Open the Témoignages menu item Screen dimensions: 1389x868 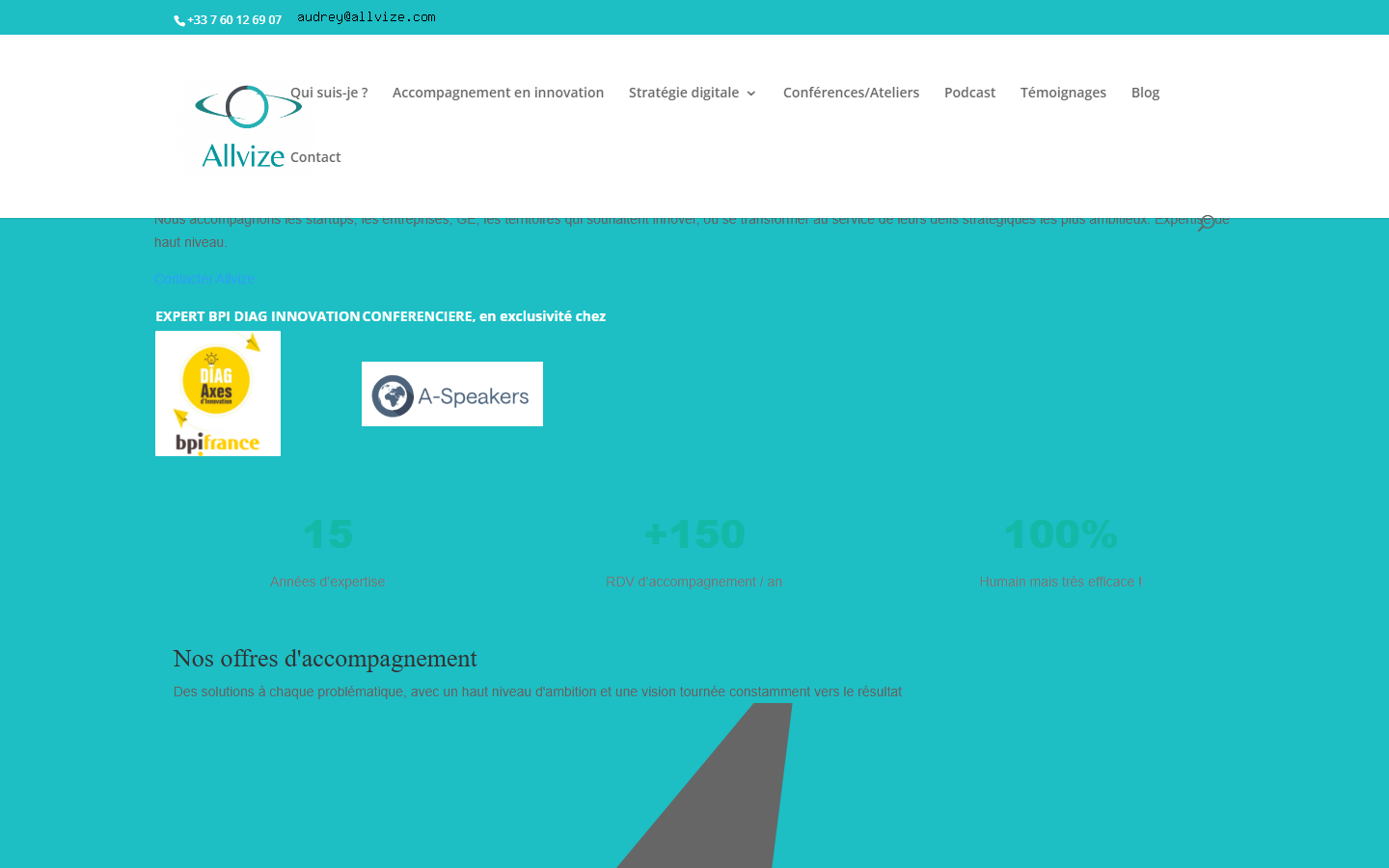click(1063, 93)
